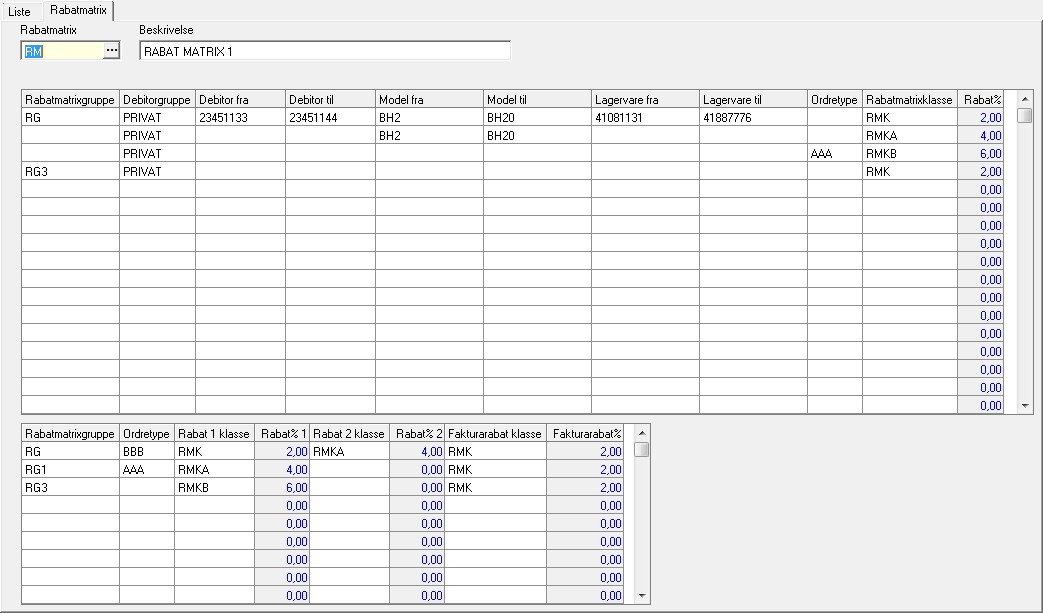Click the RMKB Rabatmatrixklasse cell in upper grid
This screenshot has height=613, width=1043.
click(x=909, y=154)
